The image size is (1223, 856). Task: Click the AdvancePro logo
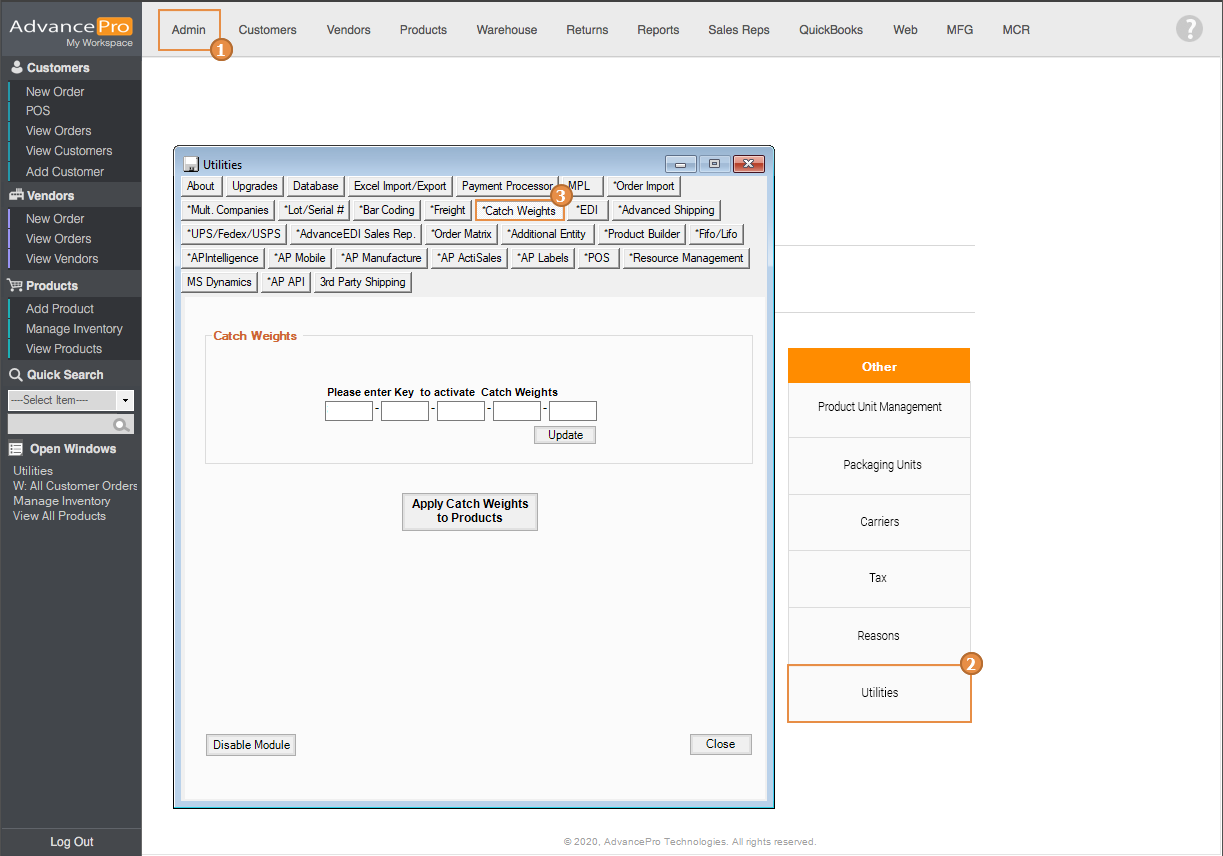[70, 28]
